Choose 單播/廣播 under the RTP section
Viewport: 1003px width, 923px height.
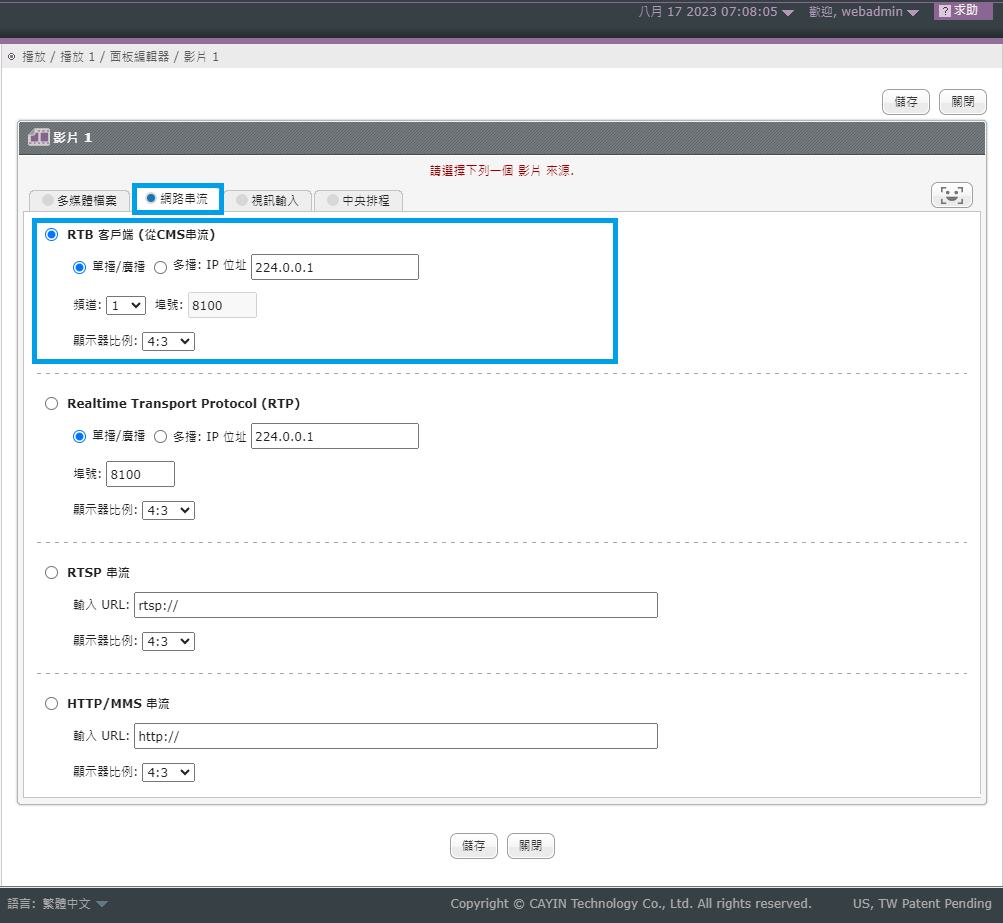tap(79, 436)
